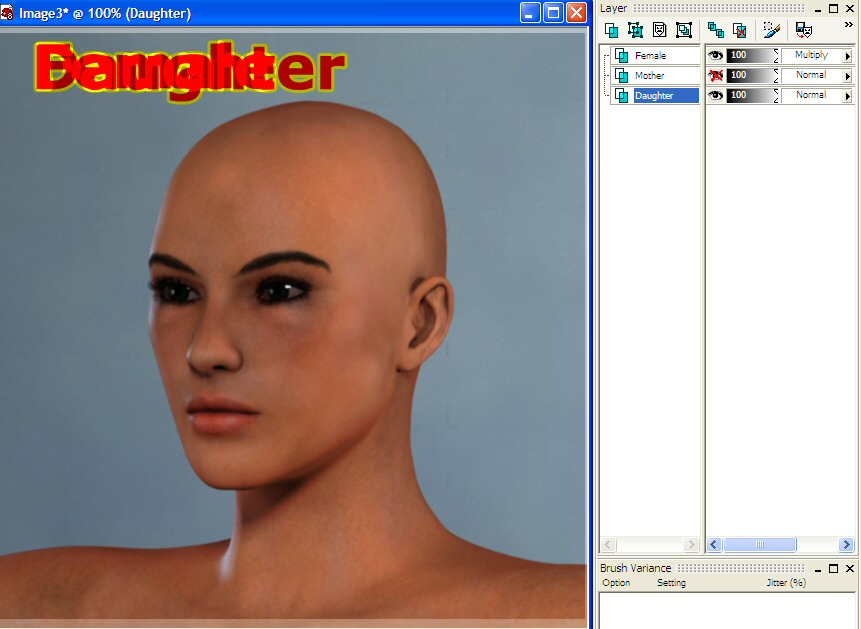Maximize the Image3 document window

click(x=554, y=13)
